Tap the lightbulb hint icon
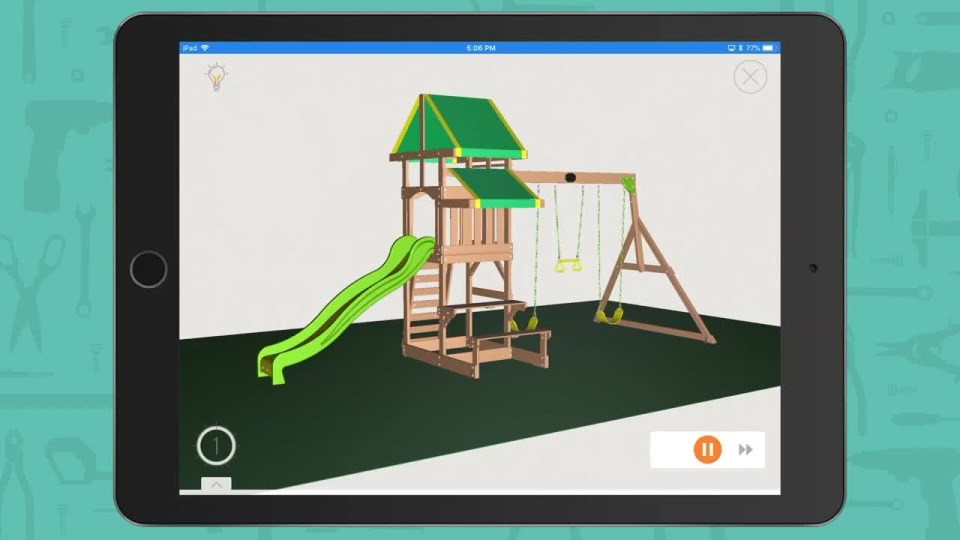 215,78
